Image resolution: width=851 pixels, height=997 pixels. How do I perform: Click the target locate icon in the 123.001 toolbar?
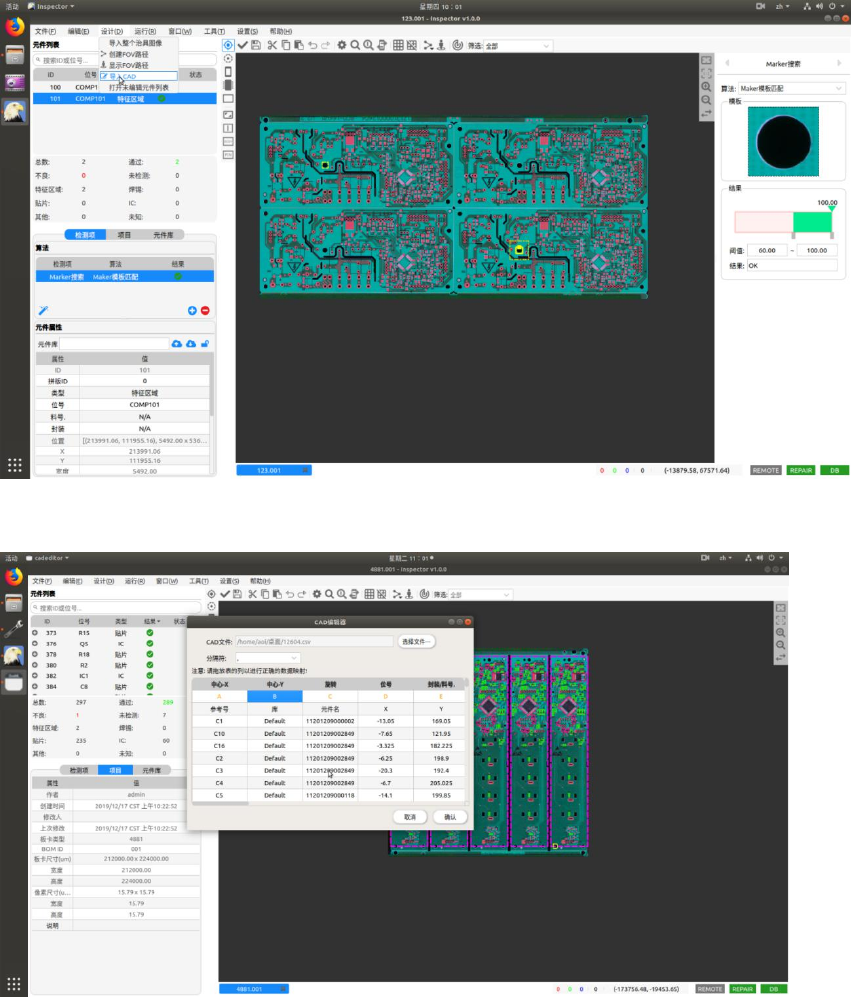click(x=228, y=45)
